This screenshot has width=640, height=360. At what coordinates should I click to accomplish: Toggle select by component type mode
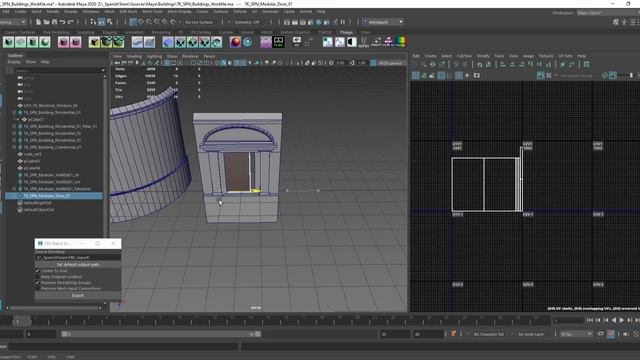(109, 22)
